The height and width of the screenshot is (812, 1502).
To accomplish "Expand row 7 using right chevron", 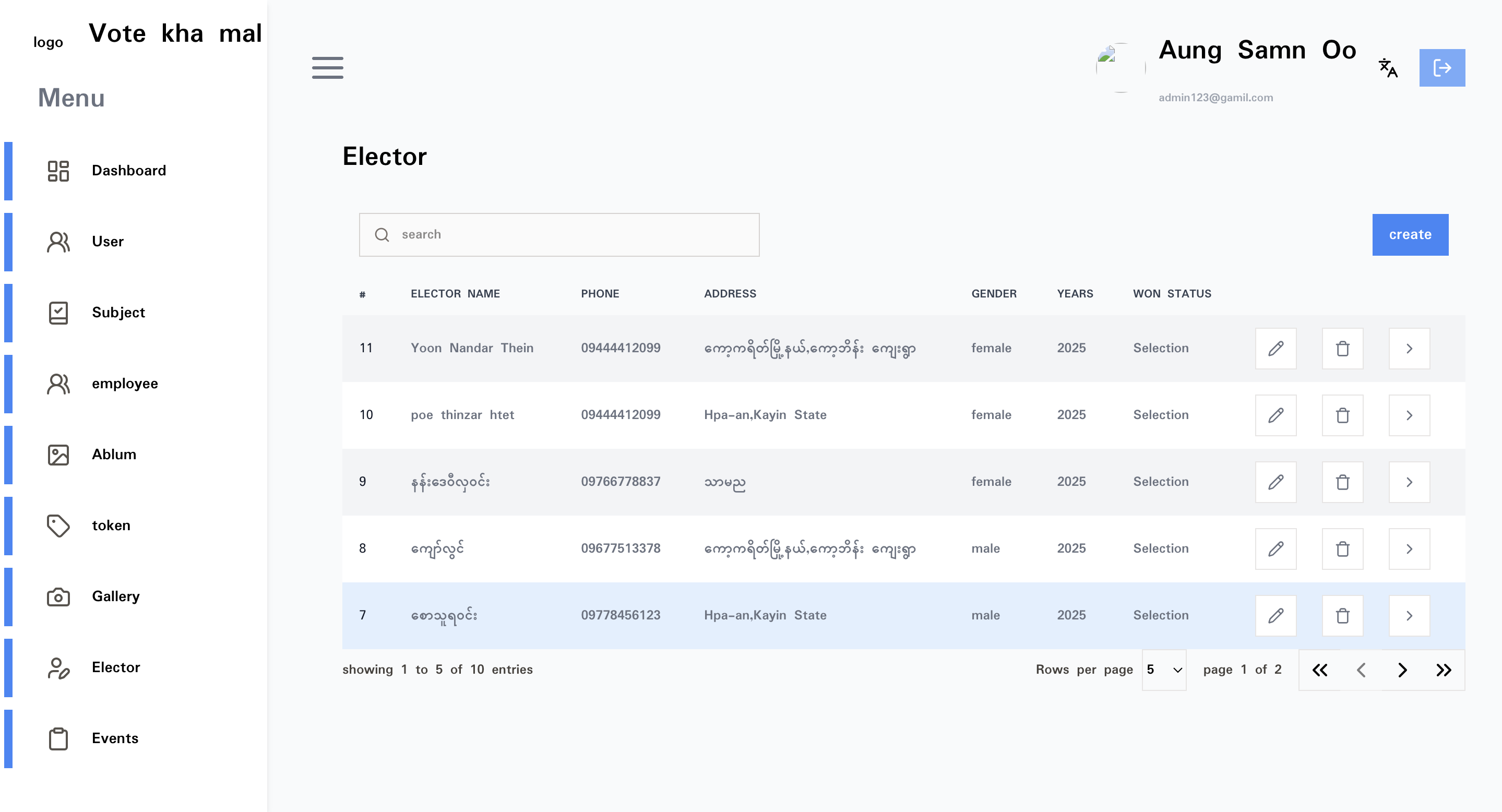I will pos(1409,616).
